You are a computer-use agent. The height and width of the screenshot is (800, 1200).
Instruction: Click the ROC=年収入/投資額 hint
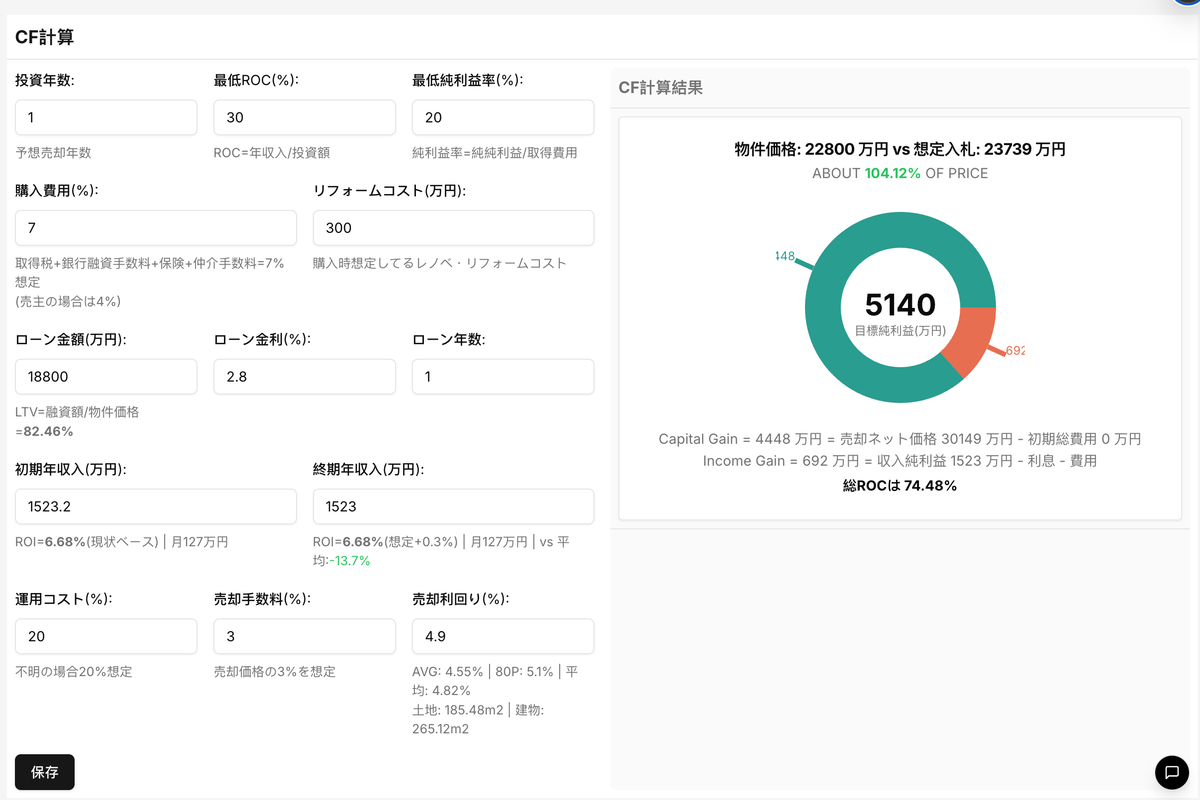click(272, 153)
